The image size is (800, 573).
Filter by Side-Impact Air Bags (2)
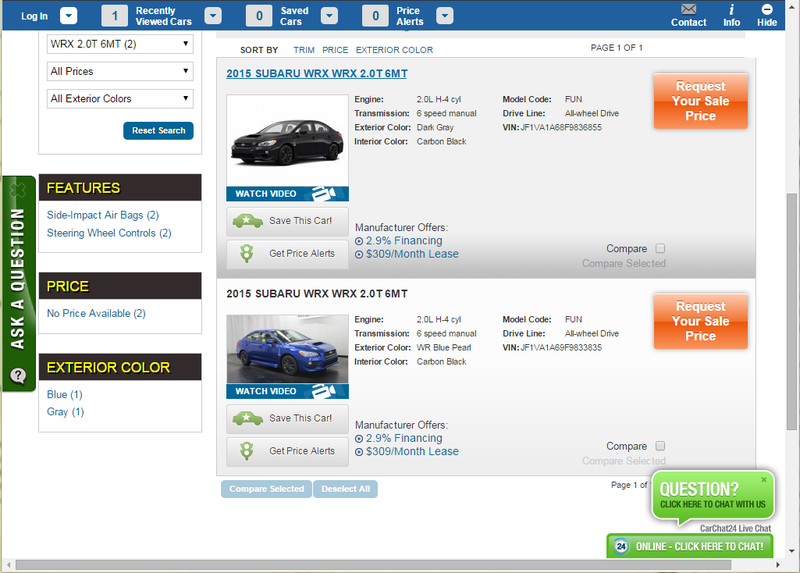pyautogui.click(x=103, y=215)
